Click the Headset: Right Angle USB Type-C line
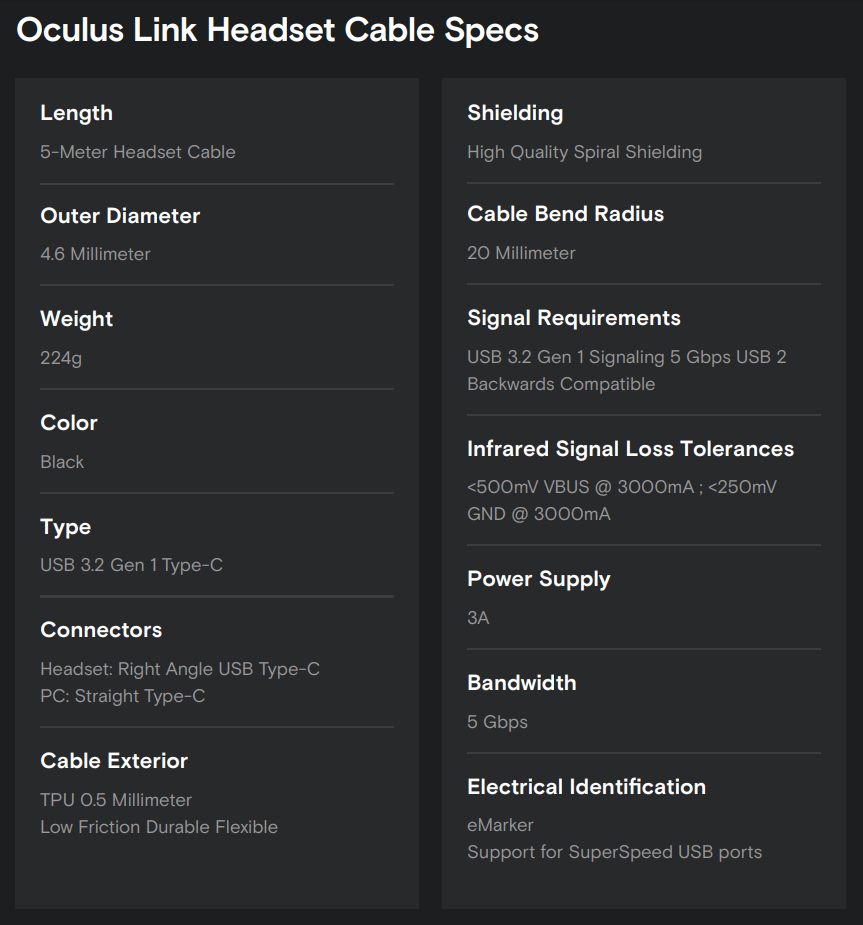Viewport: 863px width, 925px height. coord(180,669)
